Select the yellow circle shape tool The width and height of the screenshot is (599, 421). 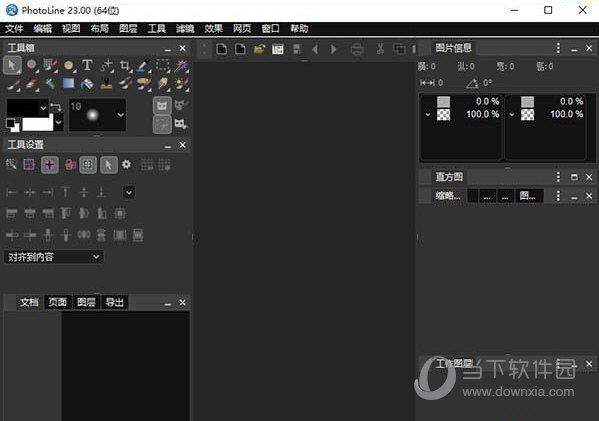69,65
